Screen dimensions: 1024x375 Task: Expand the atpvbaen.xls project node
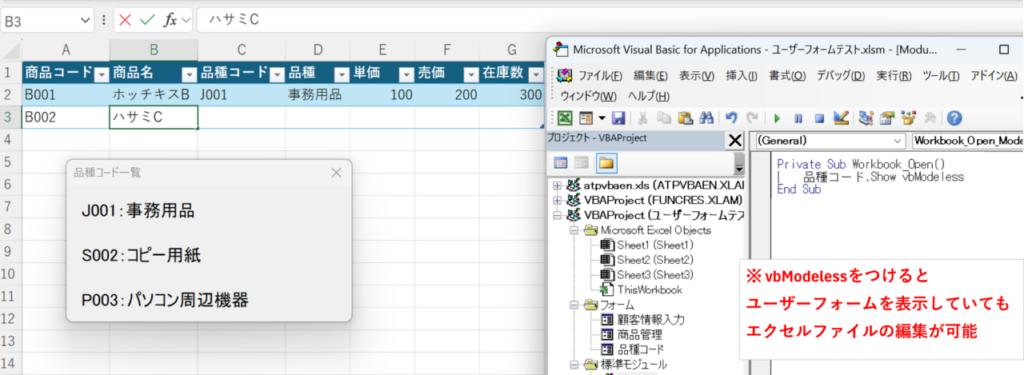click(558, 186)
